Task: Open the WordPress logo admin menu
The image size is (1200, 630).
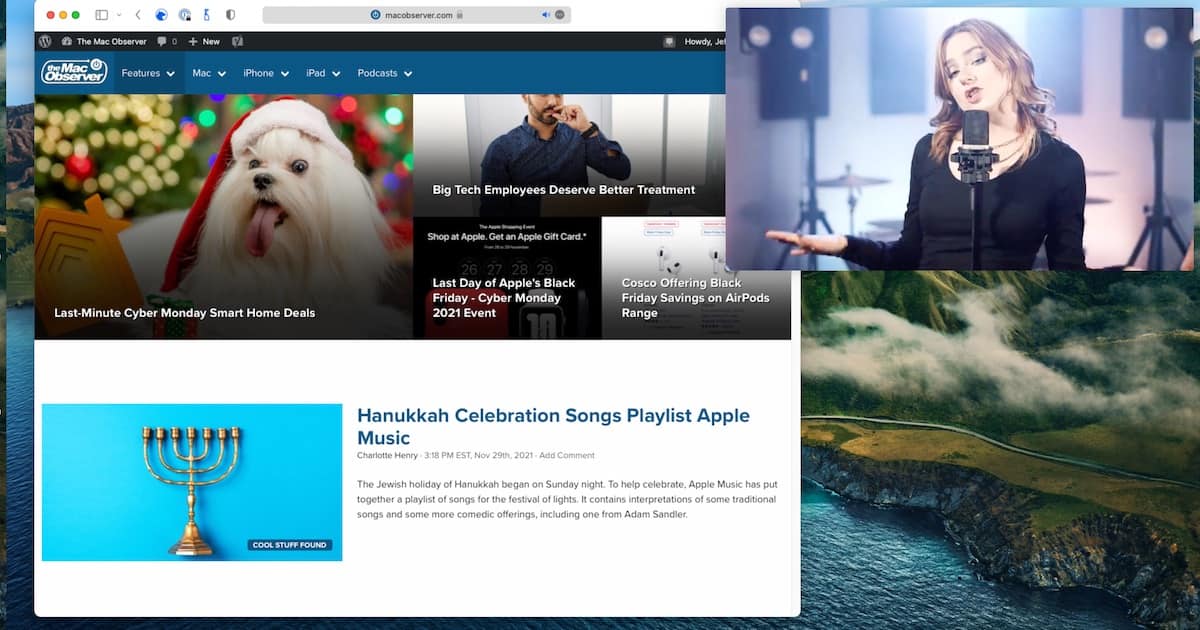Action: 45,42
